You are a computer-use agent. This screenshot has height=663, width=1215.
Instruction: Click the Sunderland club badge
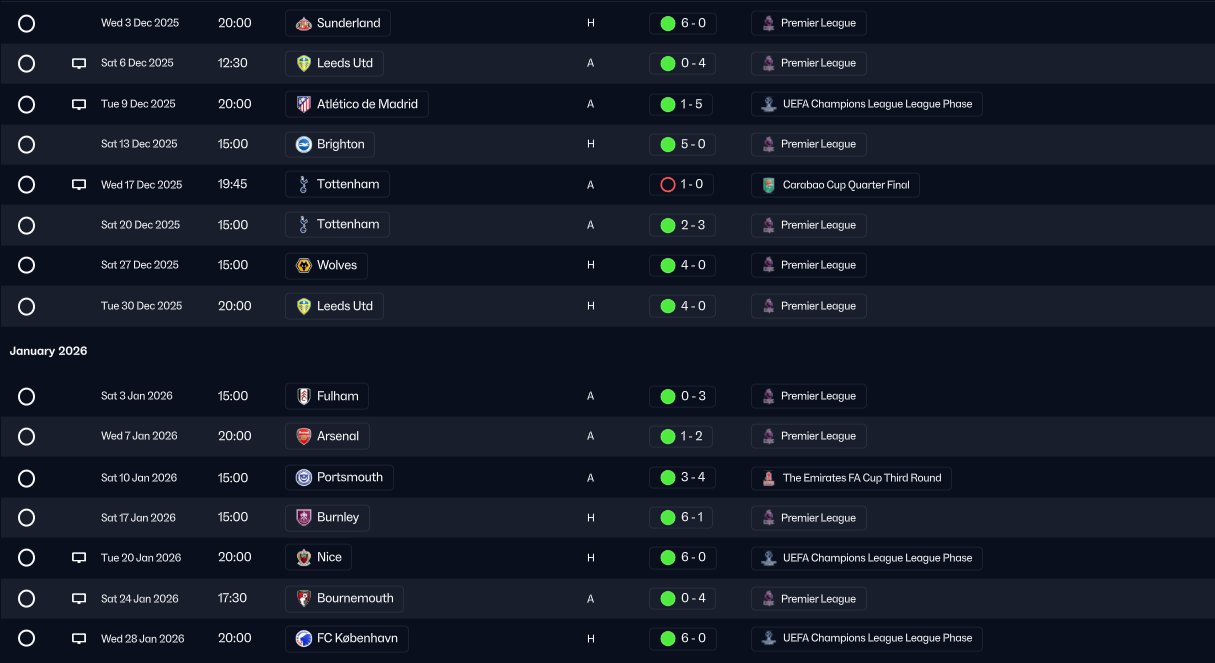304,23
